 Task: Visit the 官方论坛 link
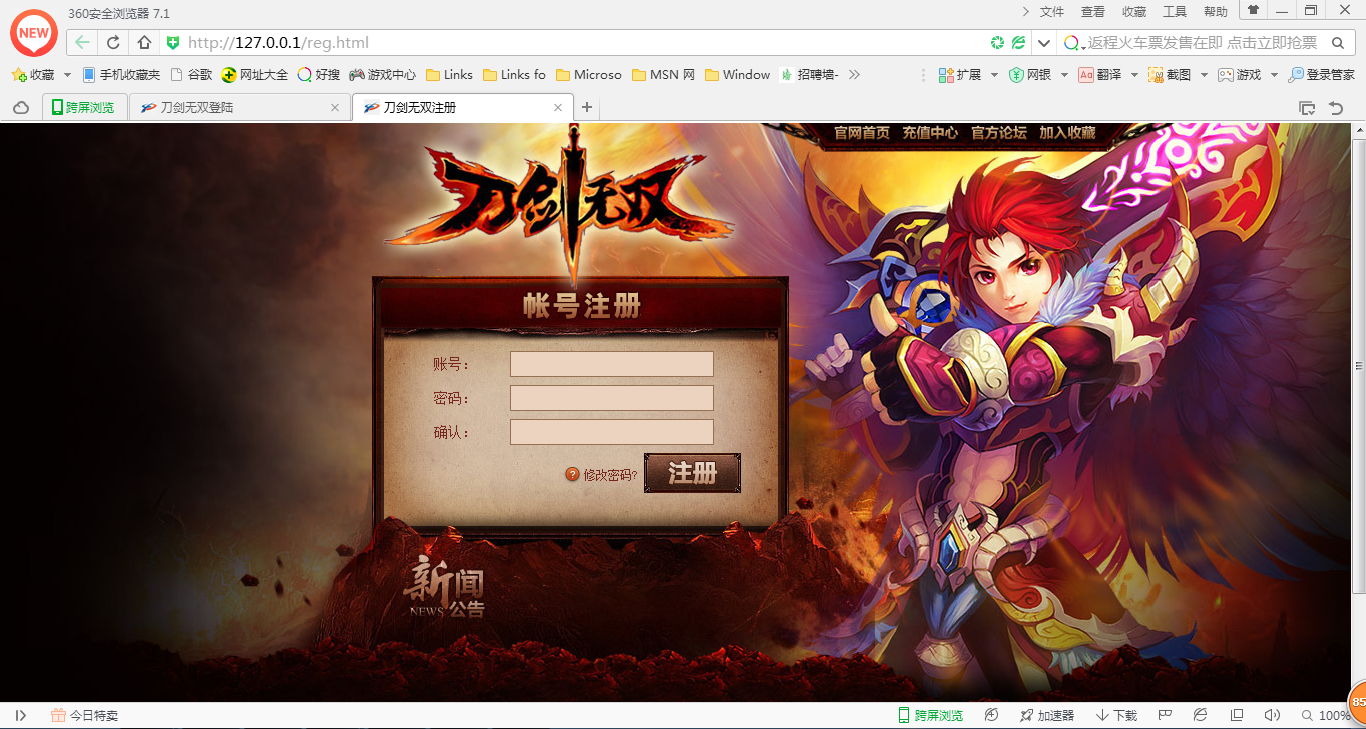pos(999,132)
